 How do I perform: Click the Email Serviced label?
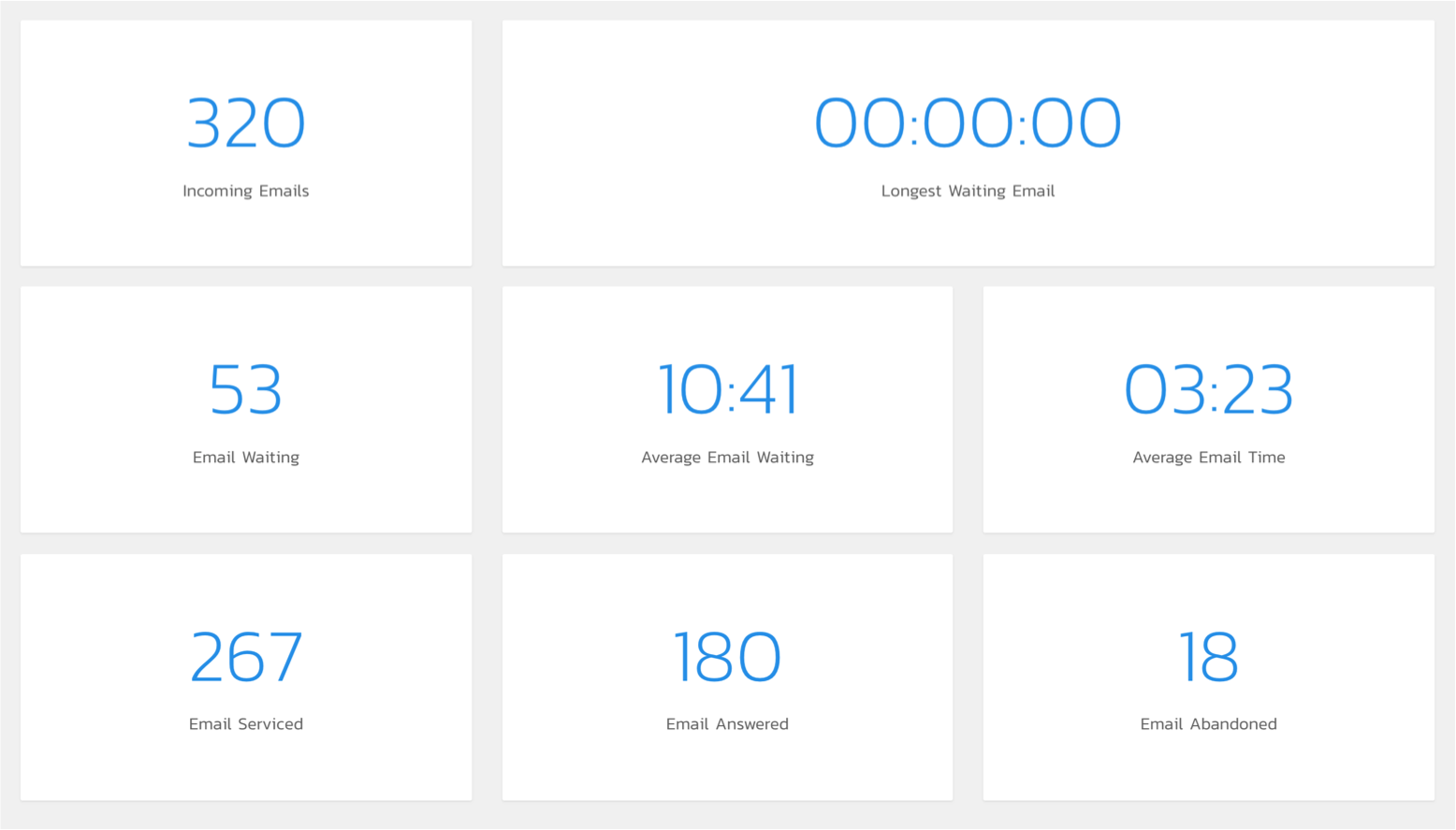(x=246, y=724)
